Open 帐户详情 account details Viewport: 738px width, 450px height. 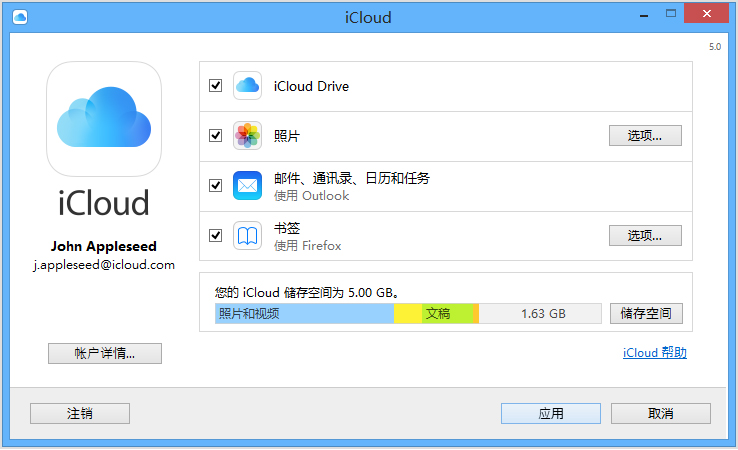pos(104,353)
